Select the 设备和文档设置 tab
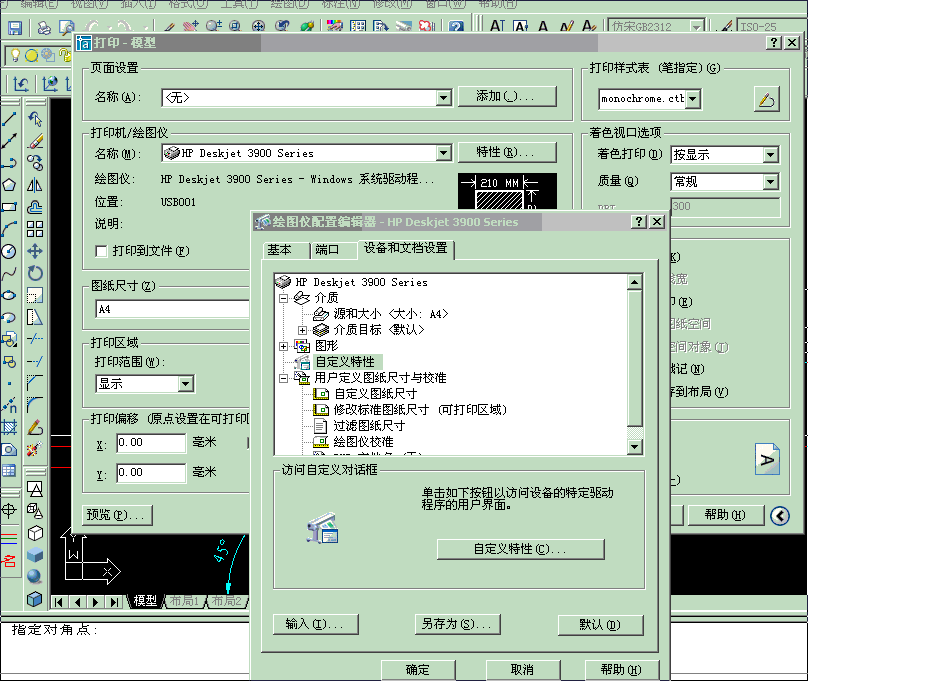This screenshot has width=943, height=681. click(x=406, y=248)
